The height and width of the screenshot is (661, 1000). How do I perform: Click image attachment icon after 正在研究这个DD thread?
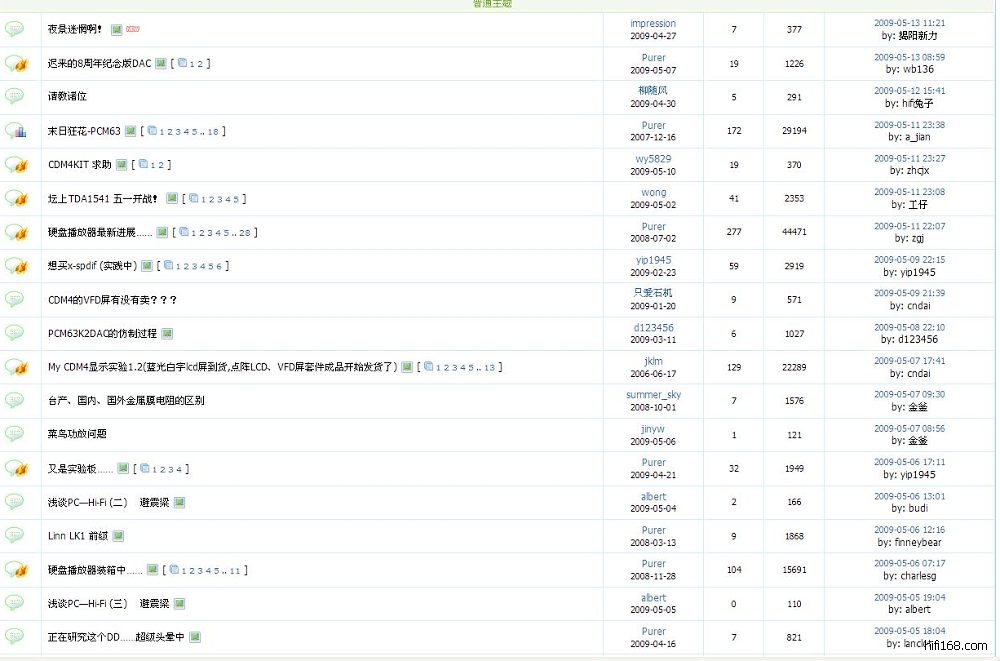pos(195,637)
